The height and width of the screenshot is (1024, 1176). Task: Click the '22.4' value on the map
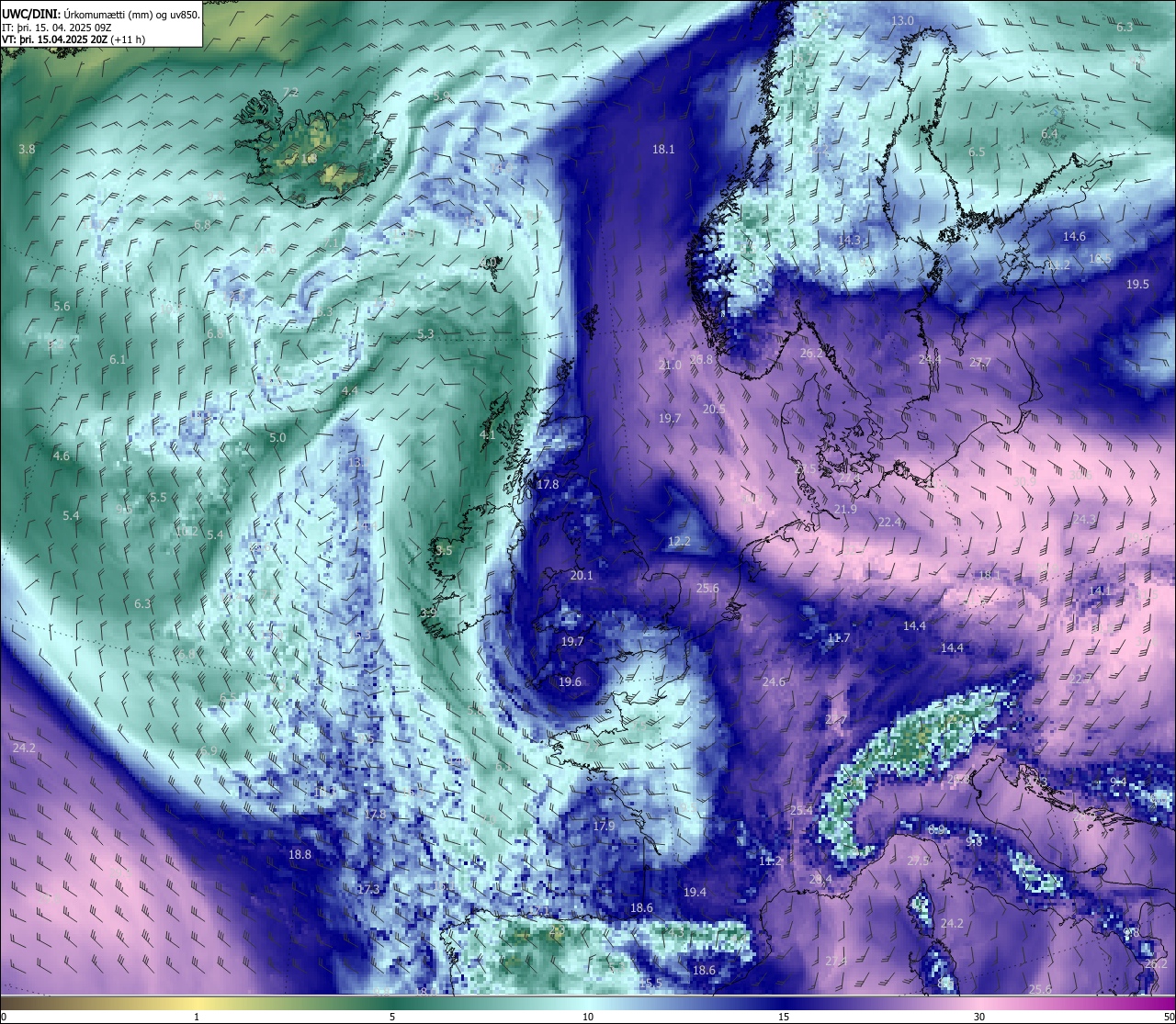tap(889, 523)
